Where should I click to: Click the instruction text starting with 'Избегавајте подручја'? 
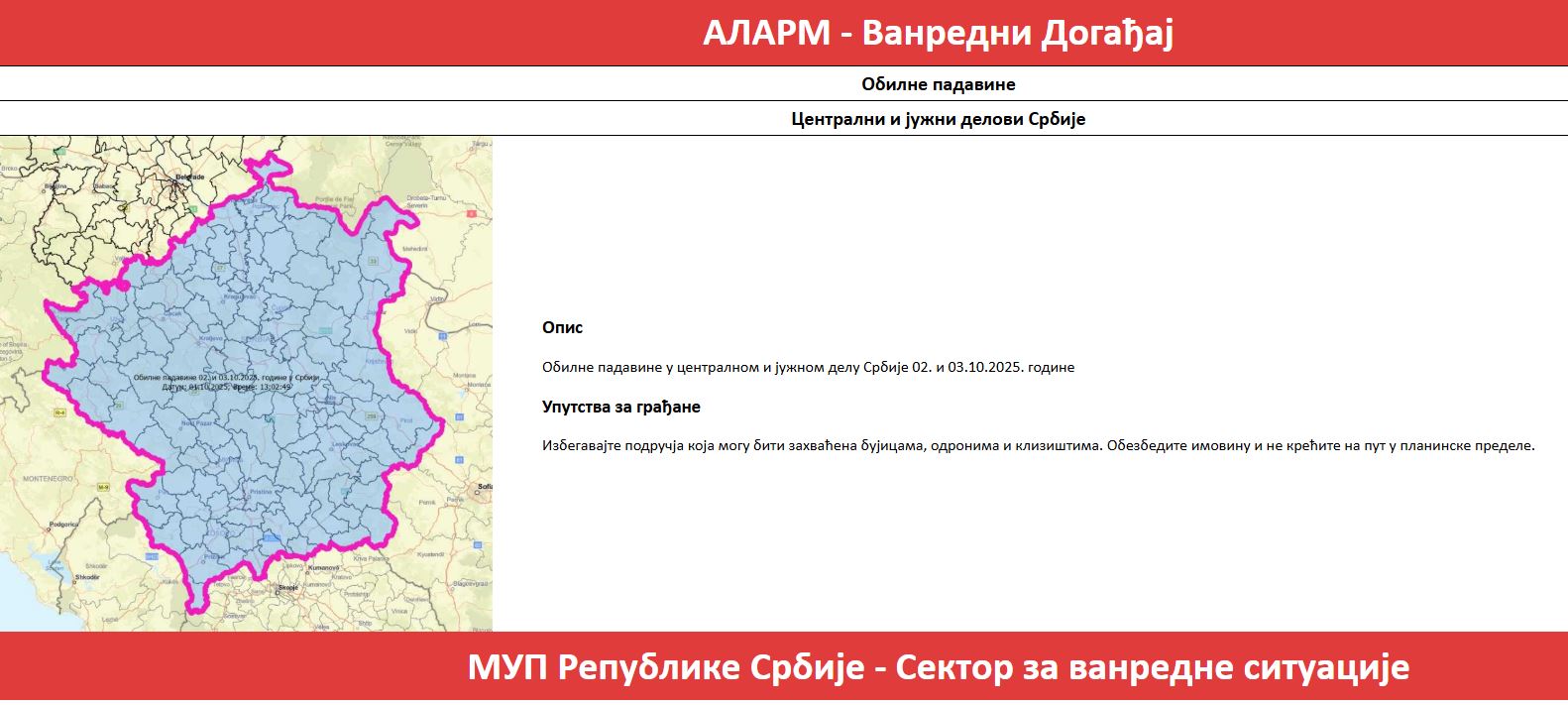coord(1037,446)
